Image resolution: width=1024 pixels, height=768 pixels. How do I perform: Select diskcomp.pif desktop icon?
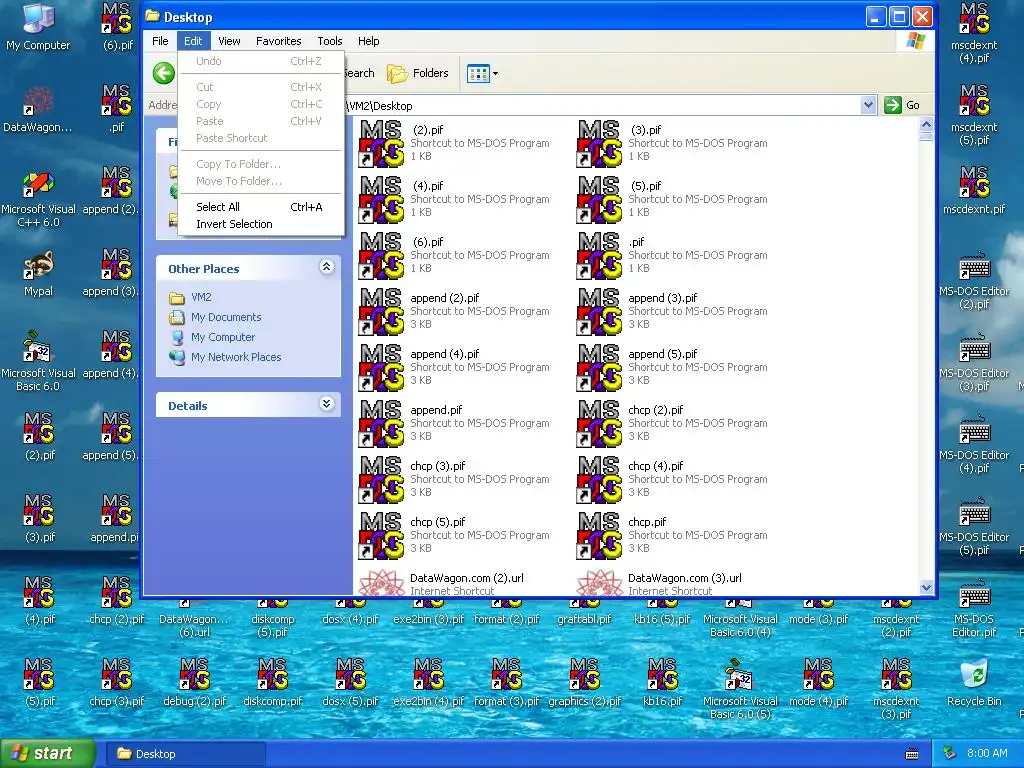(x=272, y=682)
